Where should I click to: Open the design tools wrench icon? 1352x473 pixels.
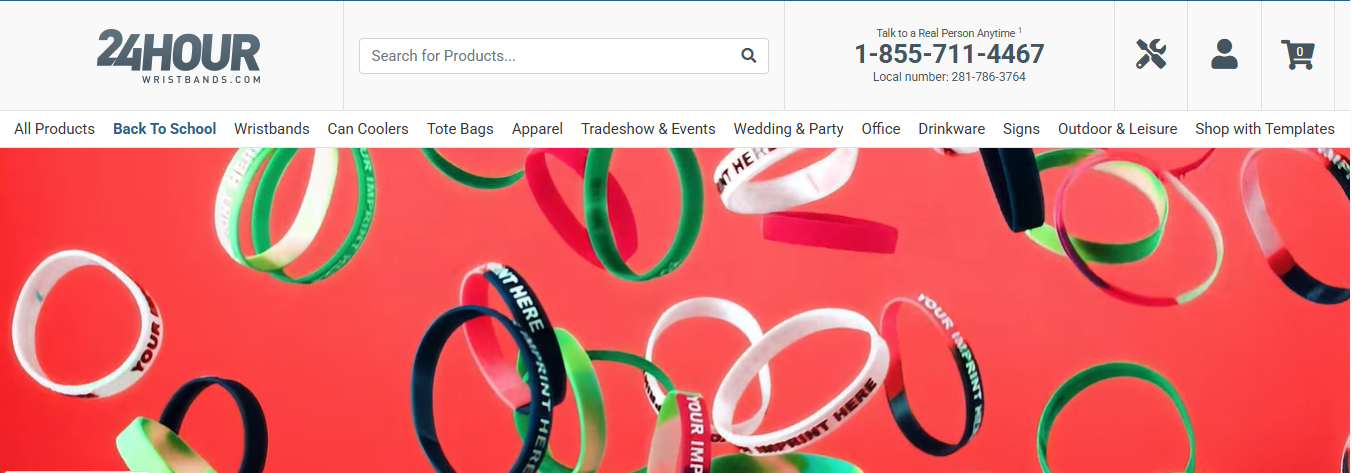click(x=1151, y=54)
